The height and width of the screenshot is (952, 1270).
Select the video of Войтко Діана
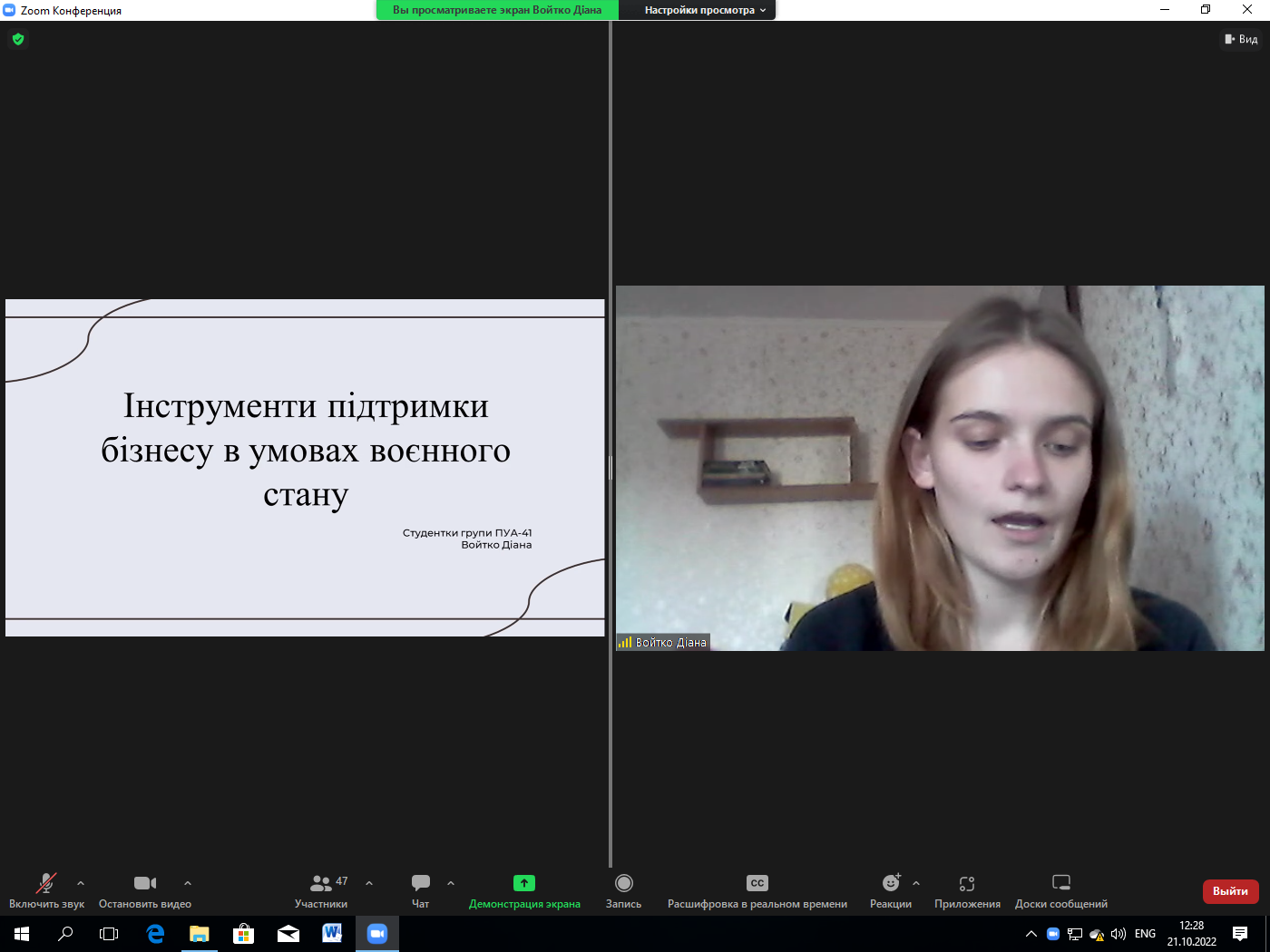click(x=940, y=468)
